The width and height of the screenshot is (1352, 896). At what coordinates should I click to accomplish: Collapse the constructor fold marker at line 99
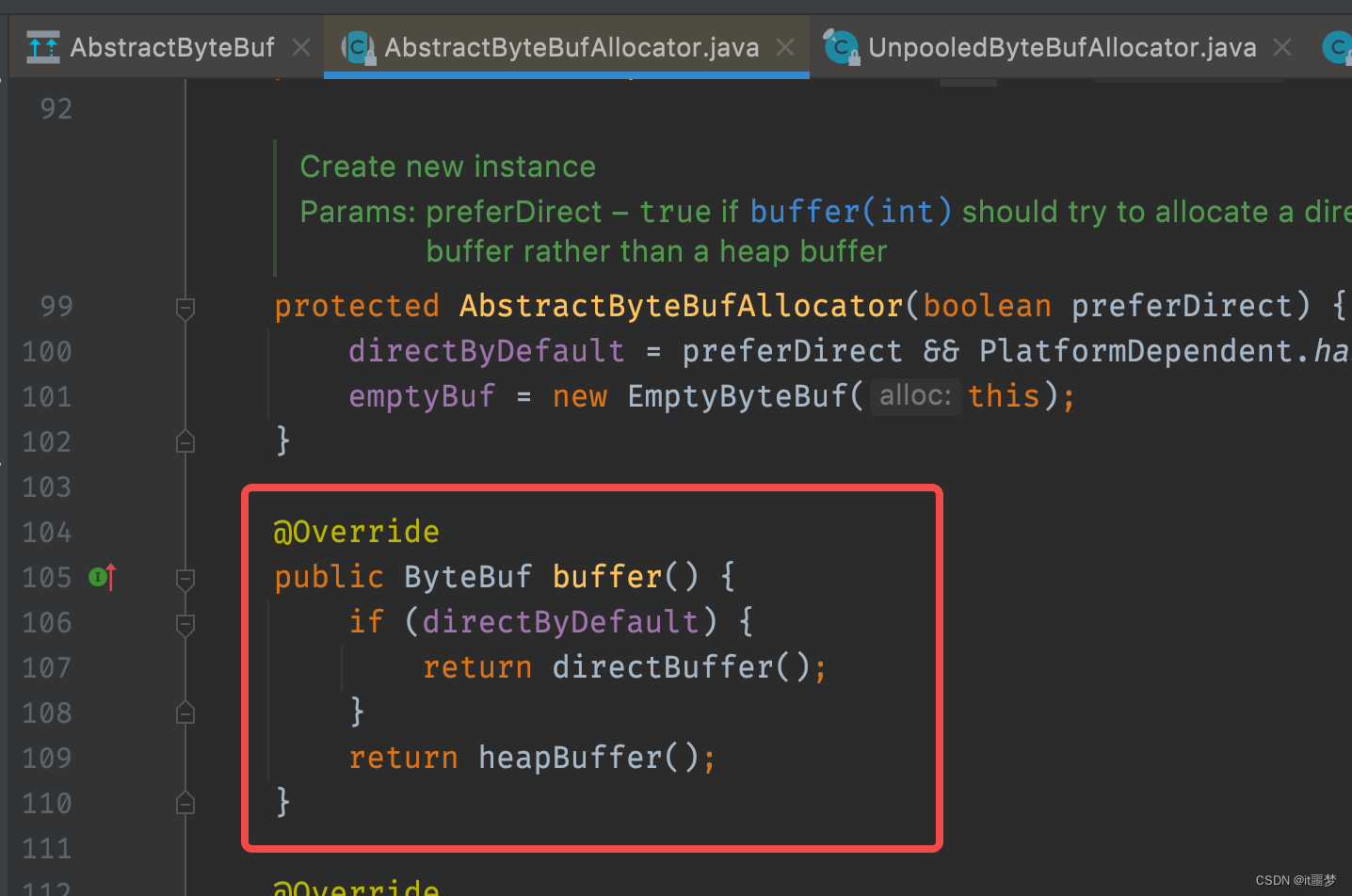point(185,307)
